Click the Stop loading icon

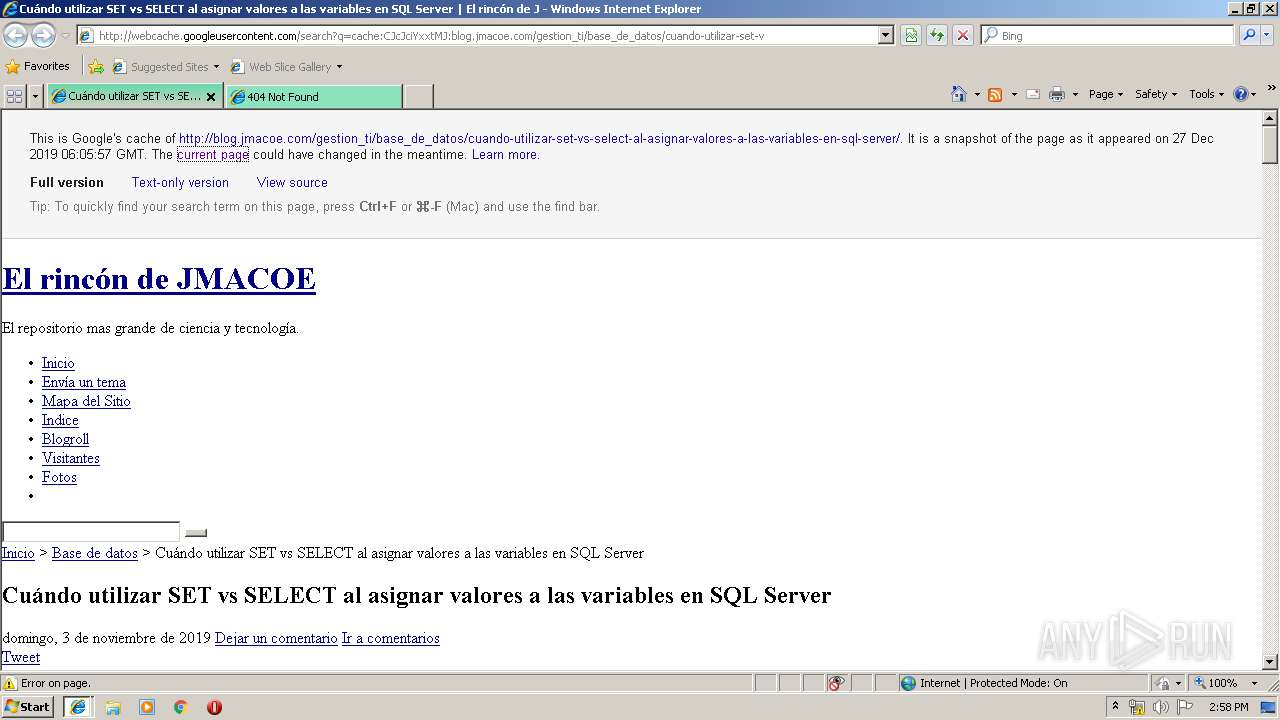point(963,35)
